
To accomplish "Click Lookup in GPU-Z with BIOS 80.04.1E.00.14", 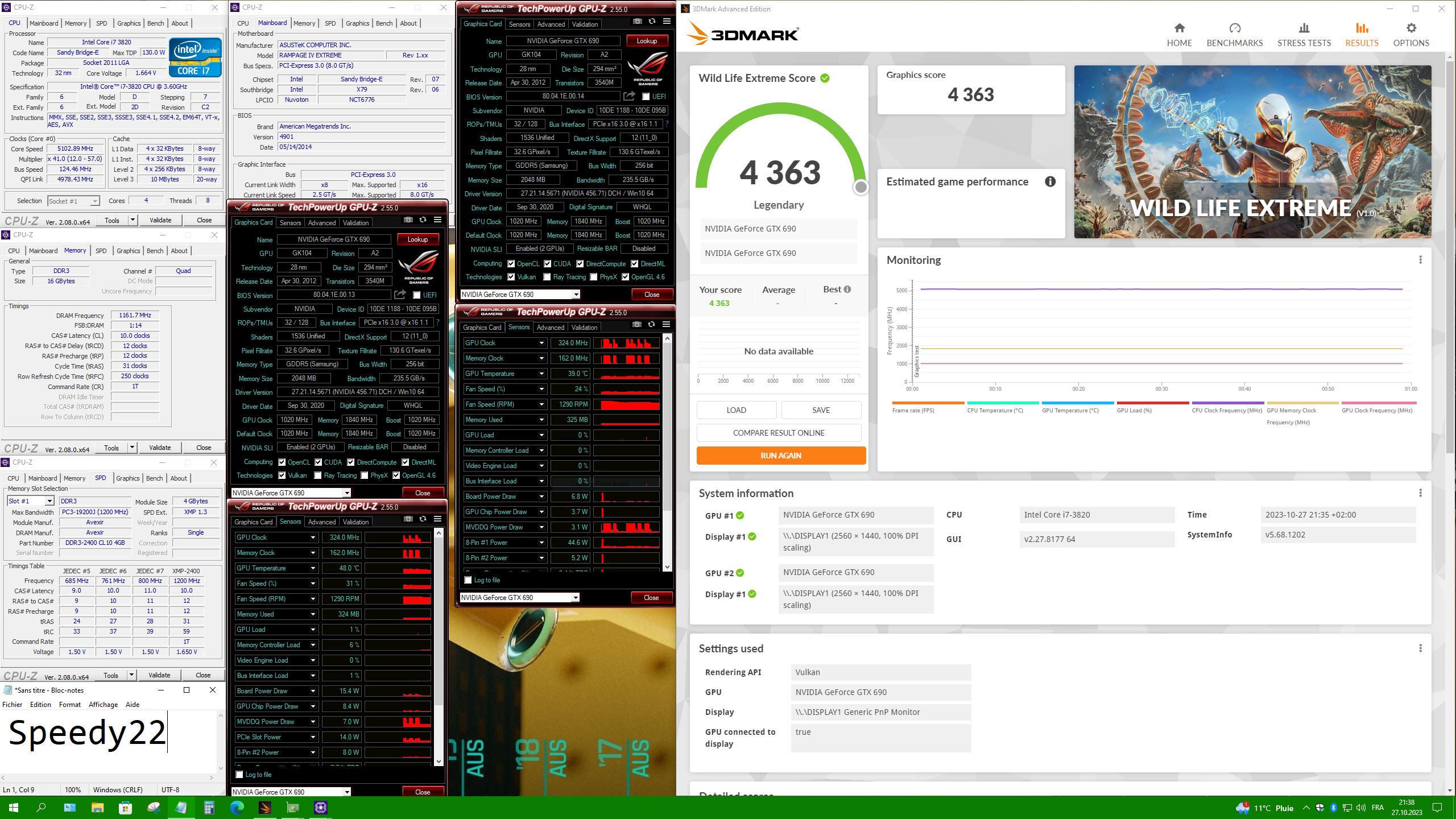I will (x=647, y=41).
